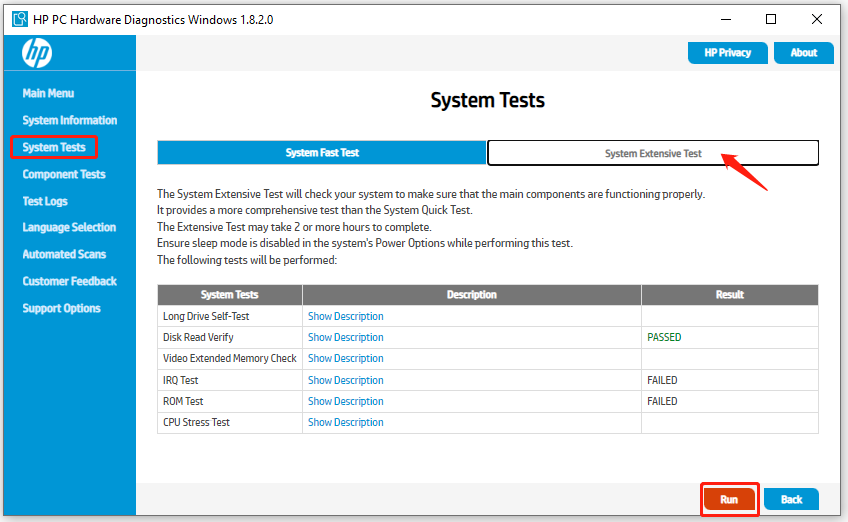Screen dimensions: 848x522
Task: Open System Information page
Action: tap(69, 120)
